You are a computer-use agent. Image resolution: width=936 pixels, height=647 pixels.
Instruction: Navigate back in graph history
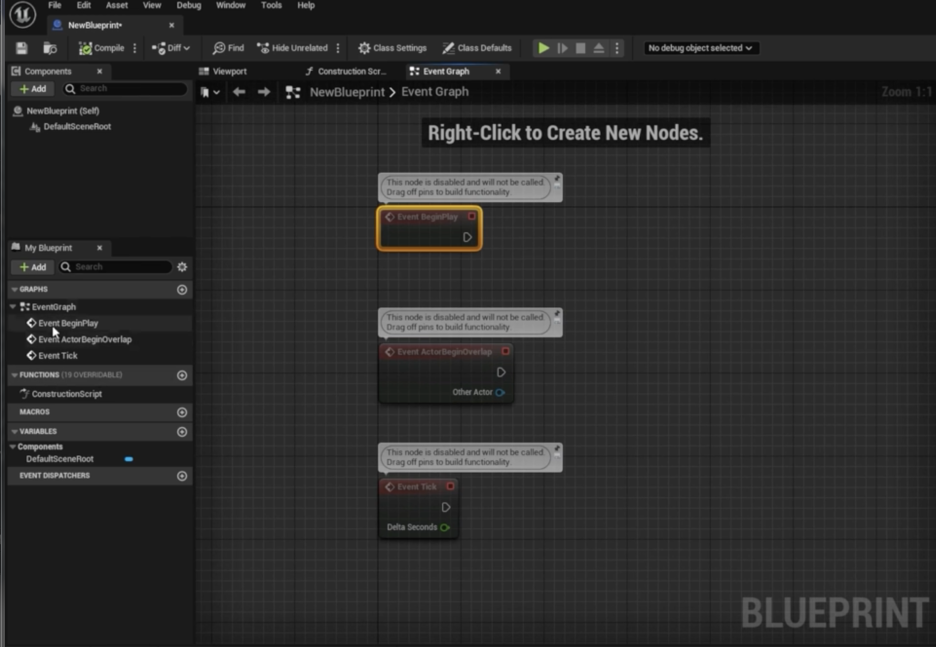(239, 92)
